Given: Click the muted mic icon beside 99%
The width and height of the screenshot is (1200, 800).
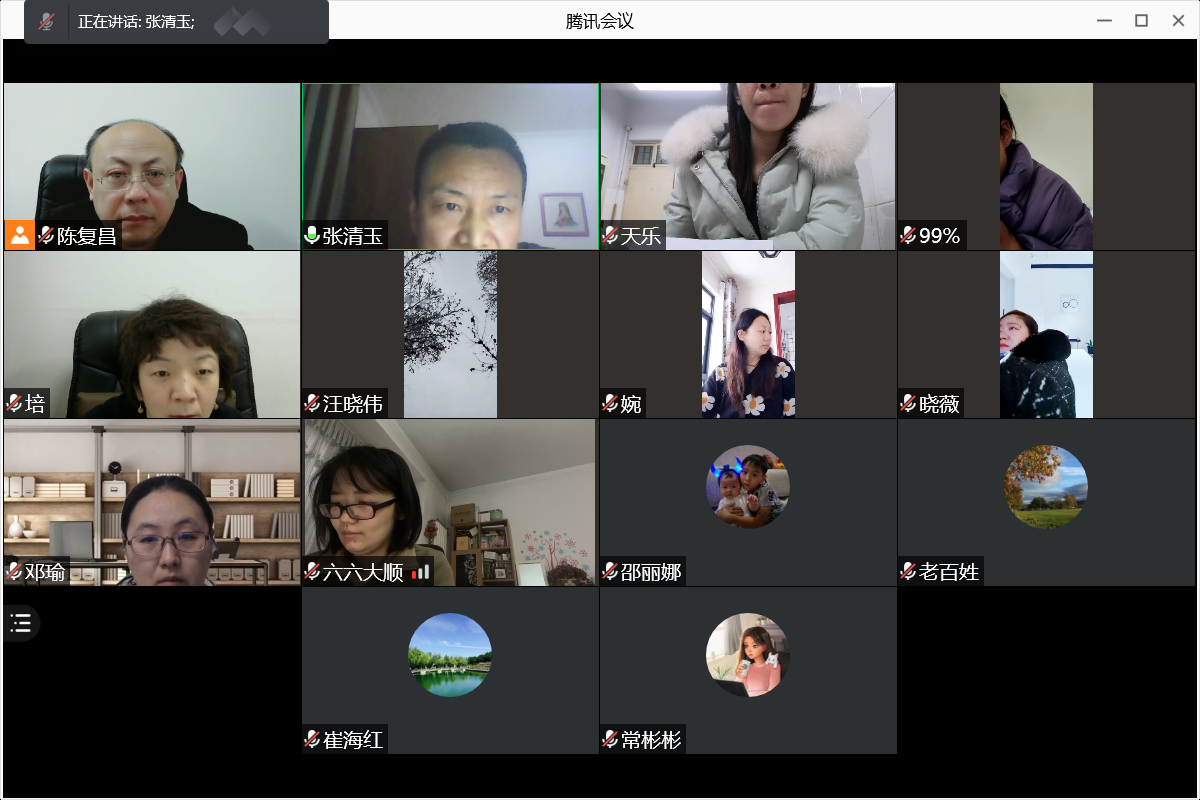Looking at the screenshot, I should coord(908,236).
